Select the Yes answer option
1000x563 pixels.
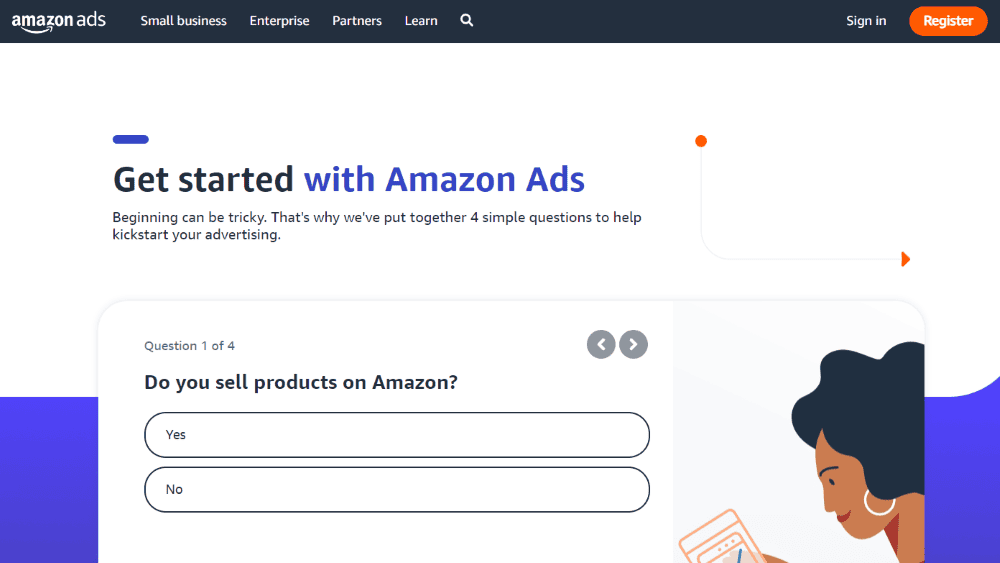coord(397,435)
